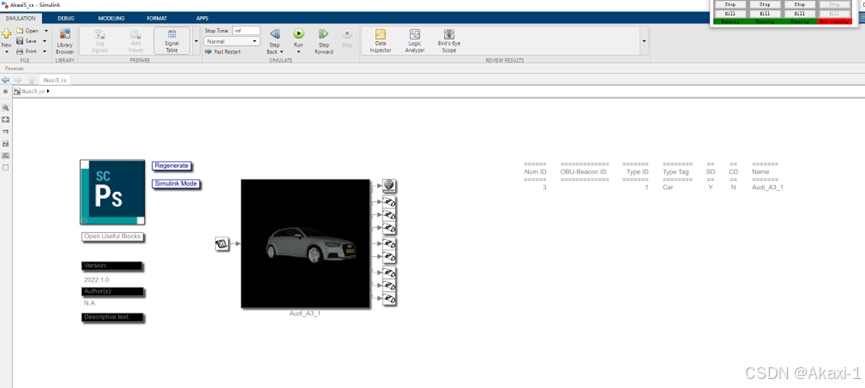Image resolution: width=865 pixels, height=388 pixels.
Task: Click the Step Forward icon
Action: 324,34
